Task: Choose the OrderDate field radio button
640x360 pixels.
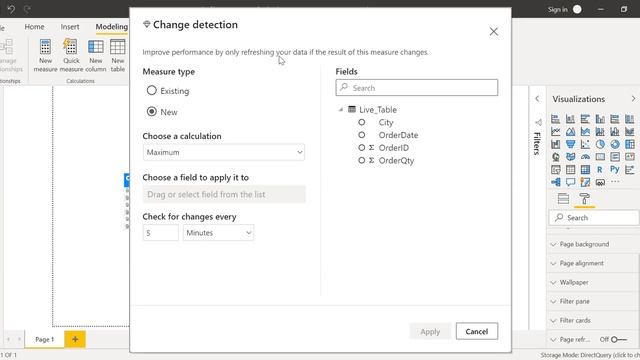Action: [362, 135]
